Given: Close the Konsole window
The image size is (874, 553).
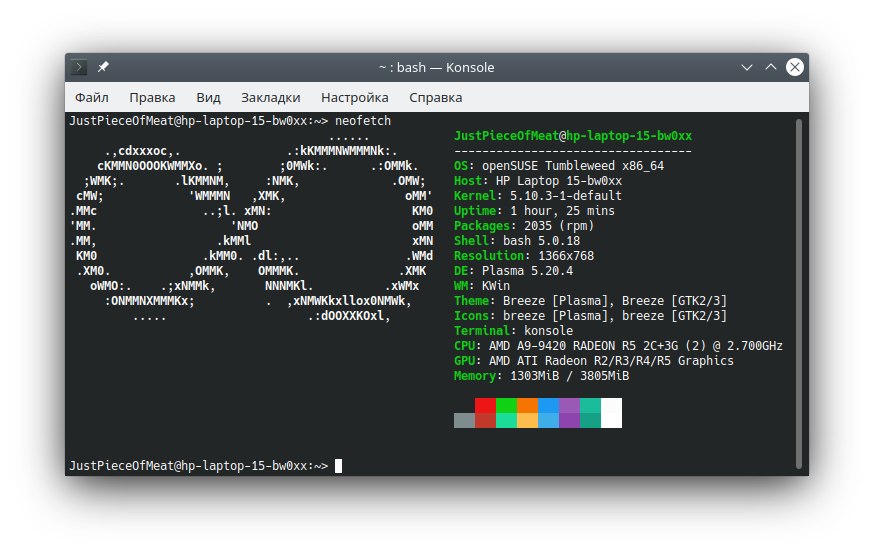Looking at the screenshot, I should pos(794,67).
